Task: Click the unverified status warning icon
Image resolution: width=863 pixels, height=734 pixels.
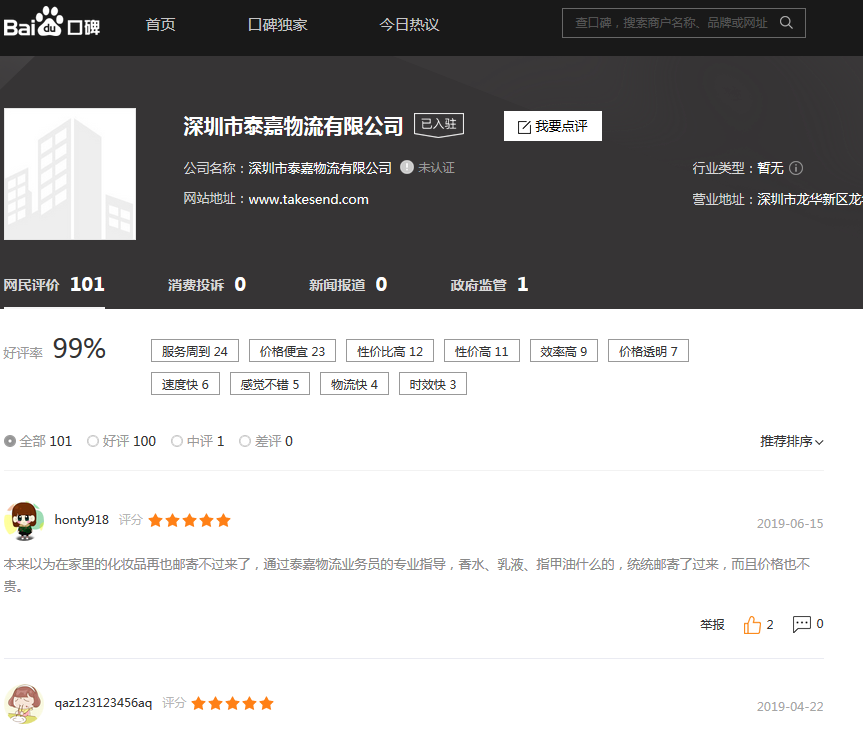Action: coord(407,167)
